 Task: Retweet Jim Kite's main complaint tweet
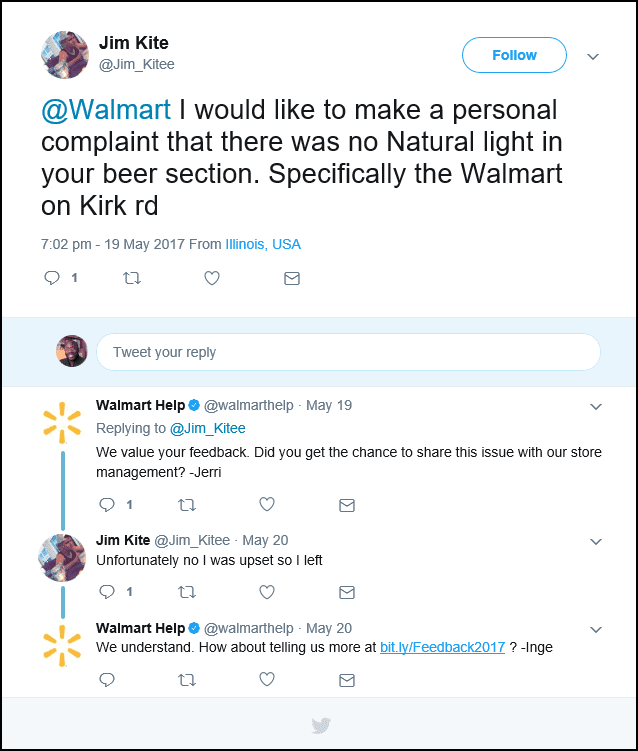(x=131, y=279)
